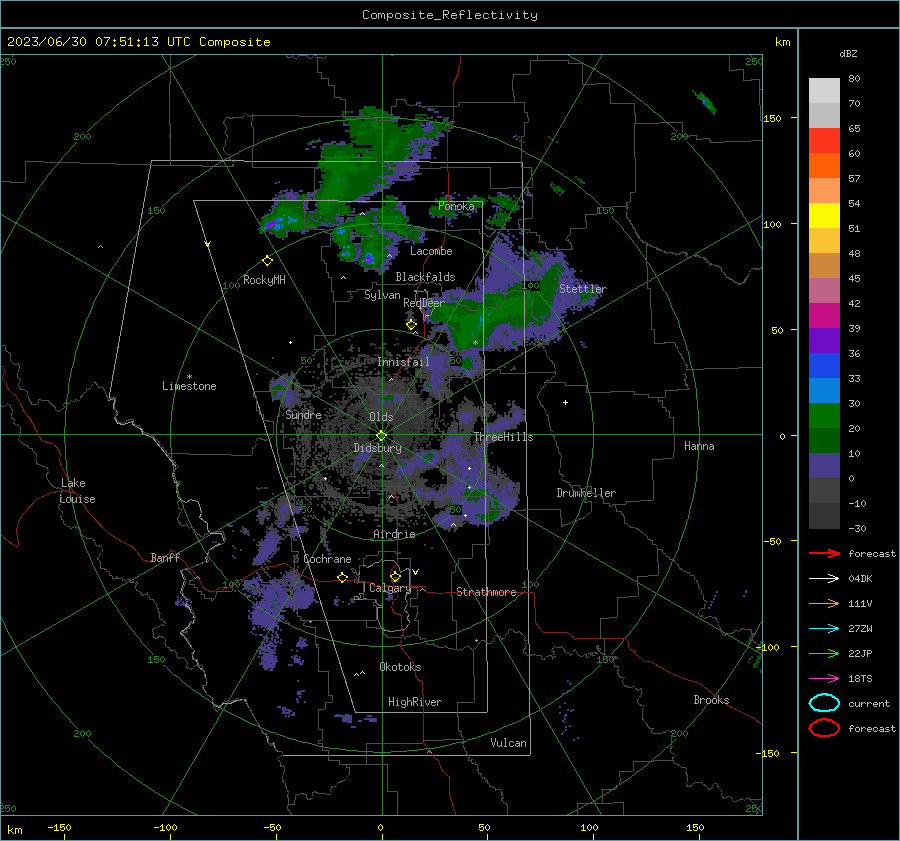Select the blue 33-36 dBZ swatch
Screen dimensions: 900x841
click(824, 366)
